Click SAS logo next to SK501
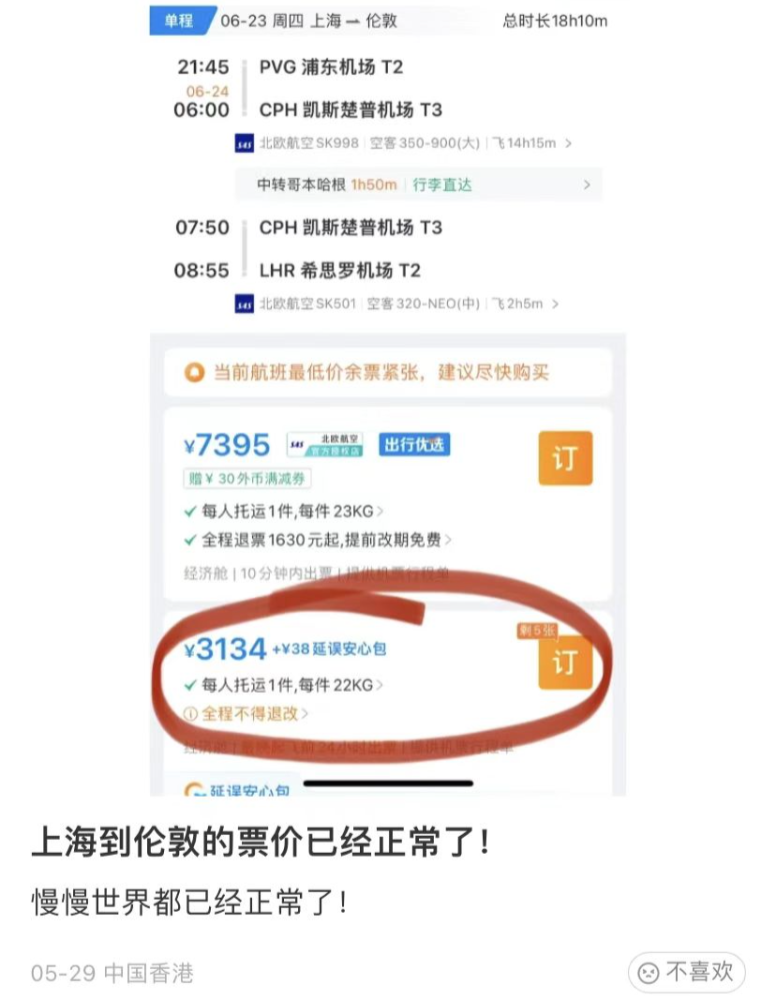Viewport: 776px width, 1000px height. coord(244,304)
